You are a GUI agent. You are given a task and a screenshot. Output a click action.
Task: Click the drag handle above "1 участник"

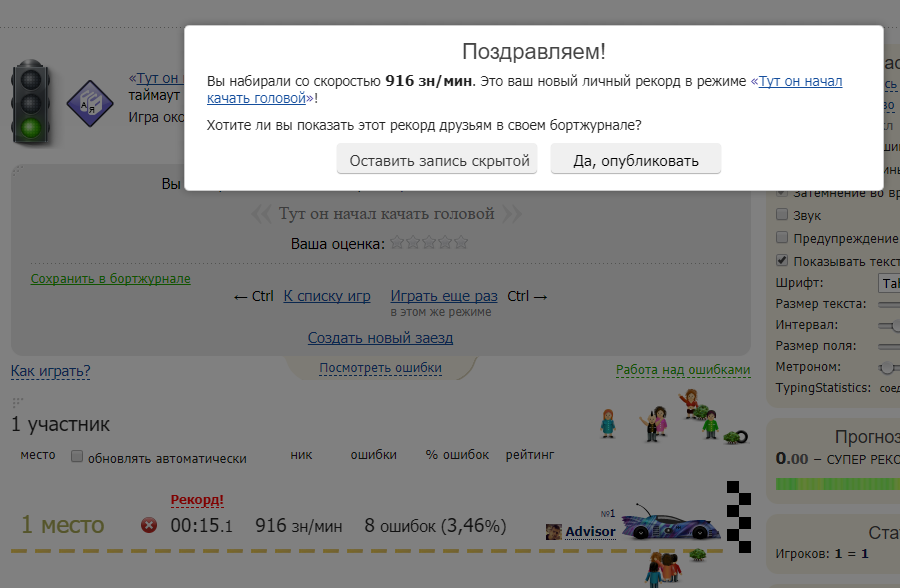pyautogui.click(x=18, y=402)
